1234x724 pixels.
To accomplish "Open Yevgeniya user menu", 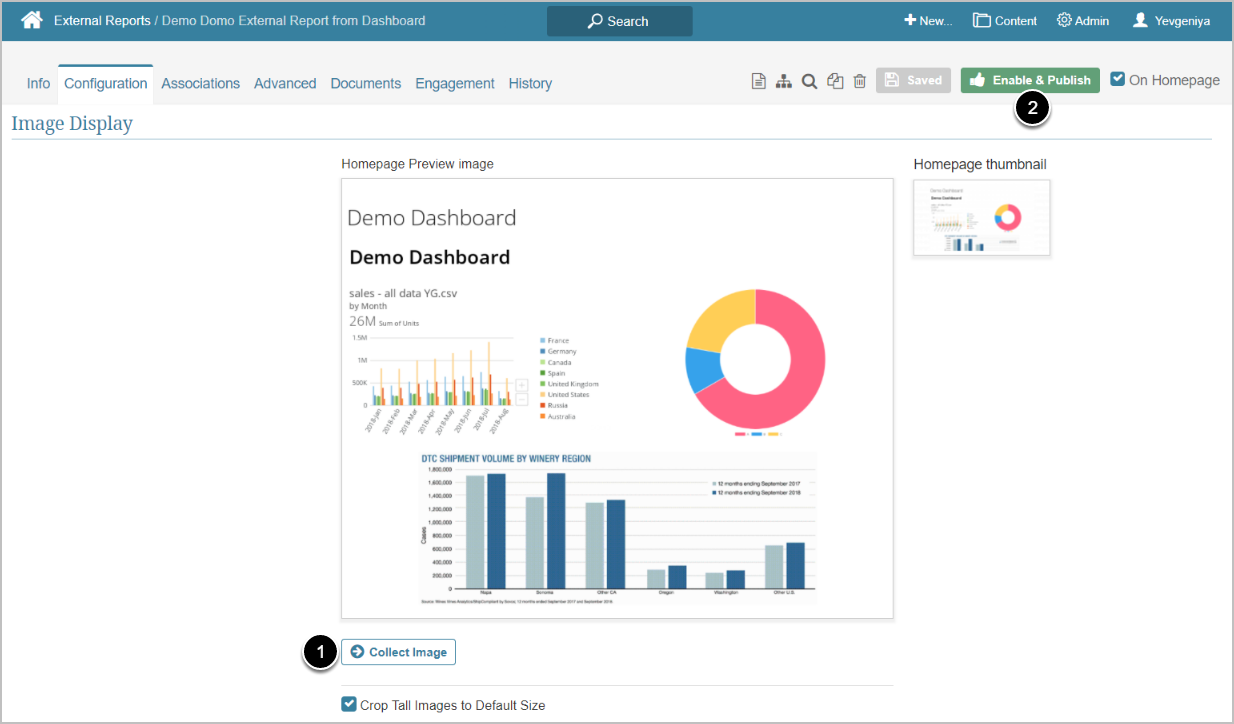I will click(x=1170, y=20).
